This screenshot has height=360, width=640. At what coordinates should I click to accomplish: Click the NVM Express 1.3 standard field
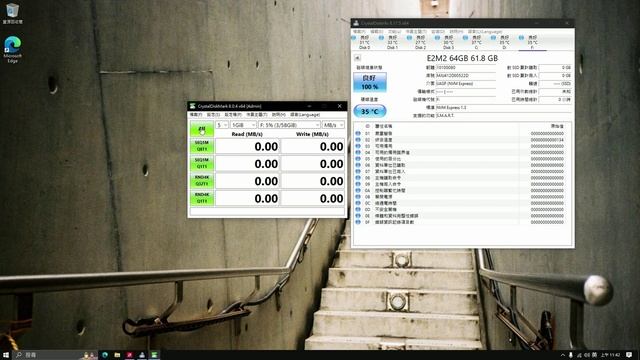tap(503, 107)
